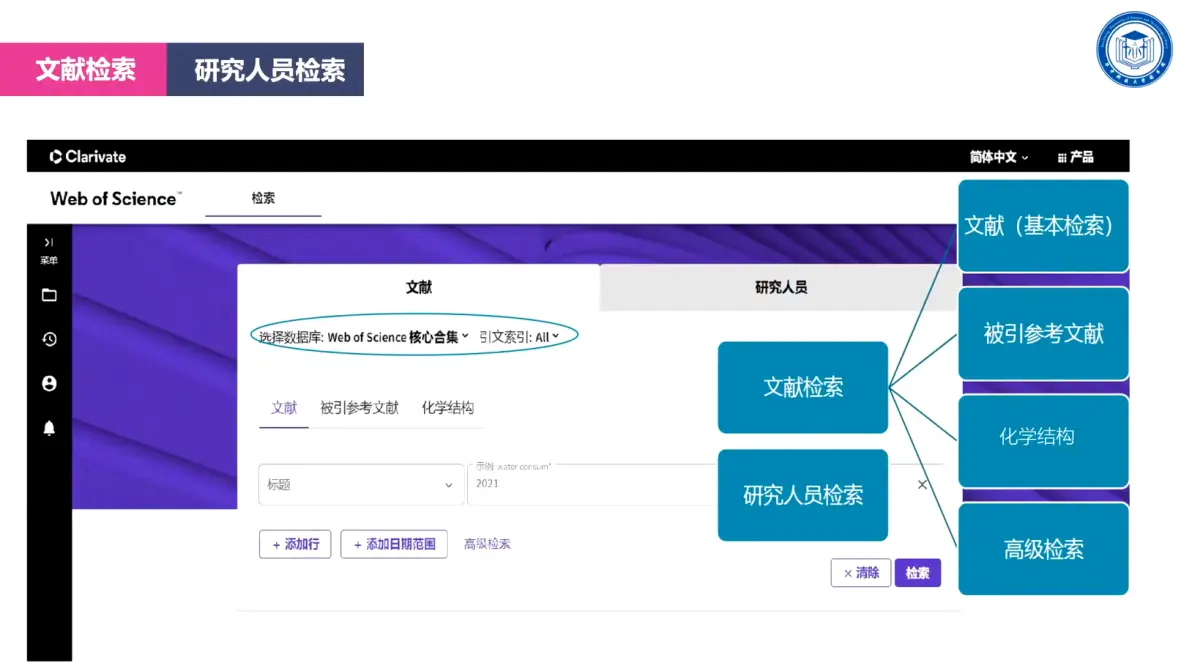
Task: Select the 被引参考文献 sub-tab
Action: (359, 408)
